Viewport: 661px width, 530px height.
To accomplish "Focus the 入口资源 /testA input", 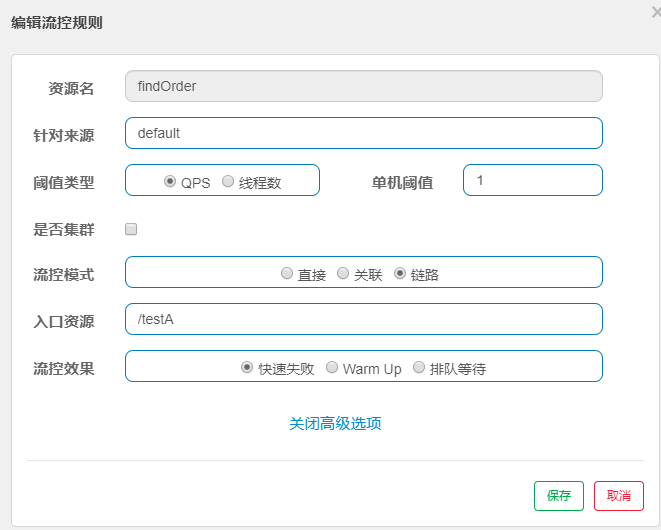I will tap(363, 319).
